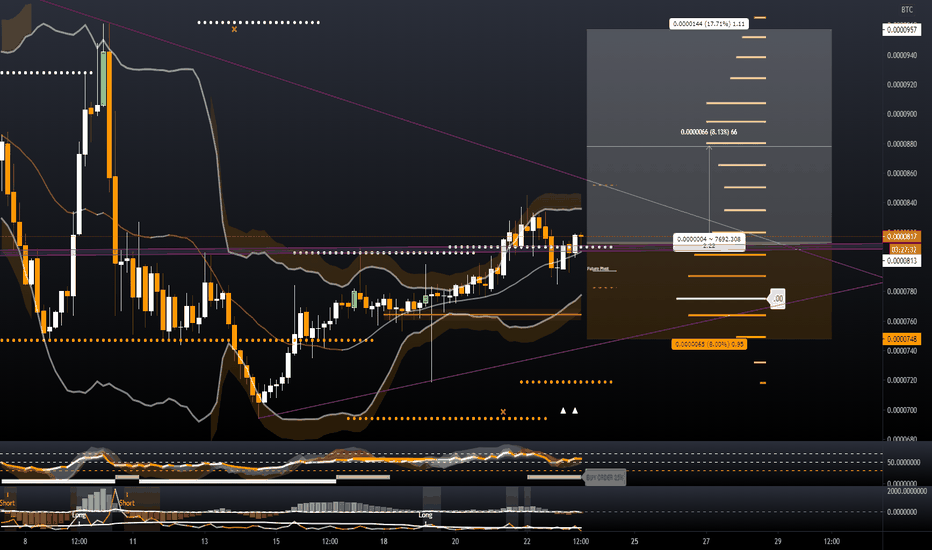Click the .00 price line tag

777,298
